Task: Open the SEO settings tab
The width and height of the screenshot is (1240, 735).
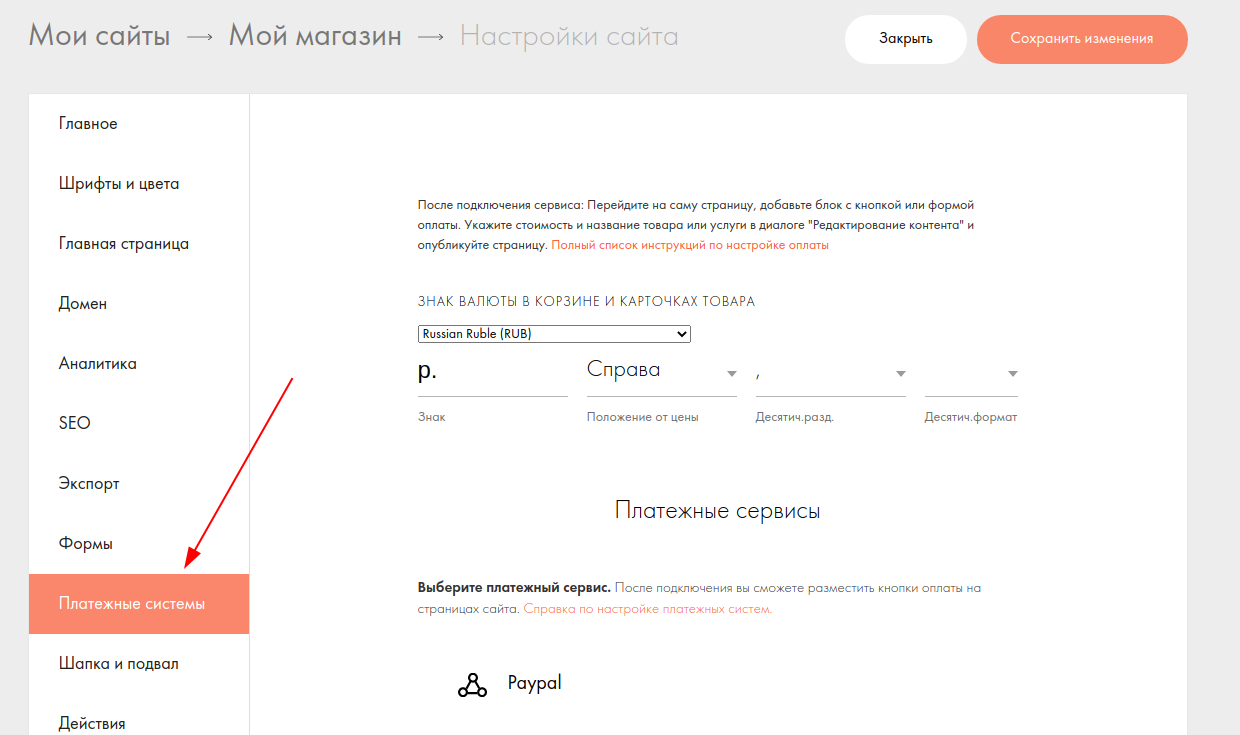Action: pyautogui.click(x=75, y=424)
